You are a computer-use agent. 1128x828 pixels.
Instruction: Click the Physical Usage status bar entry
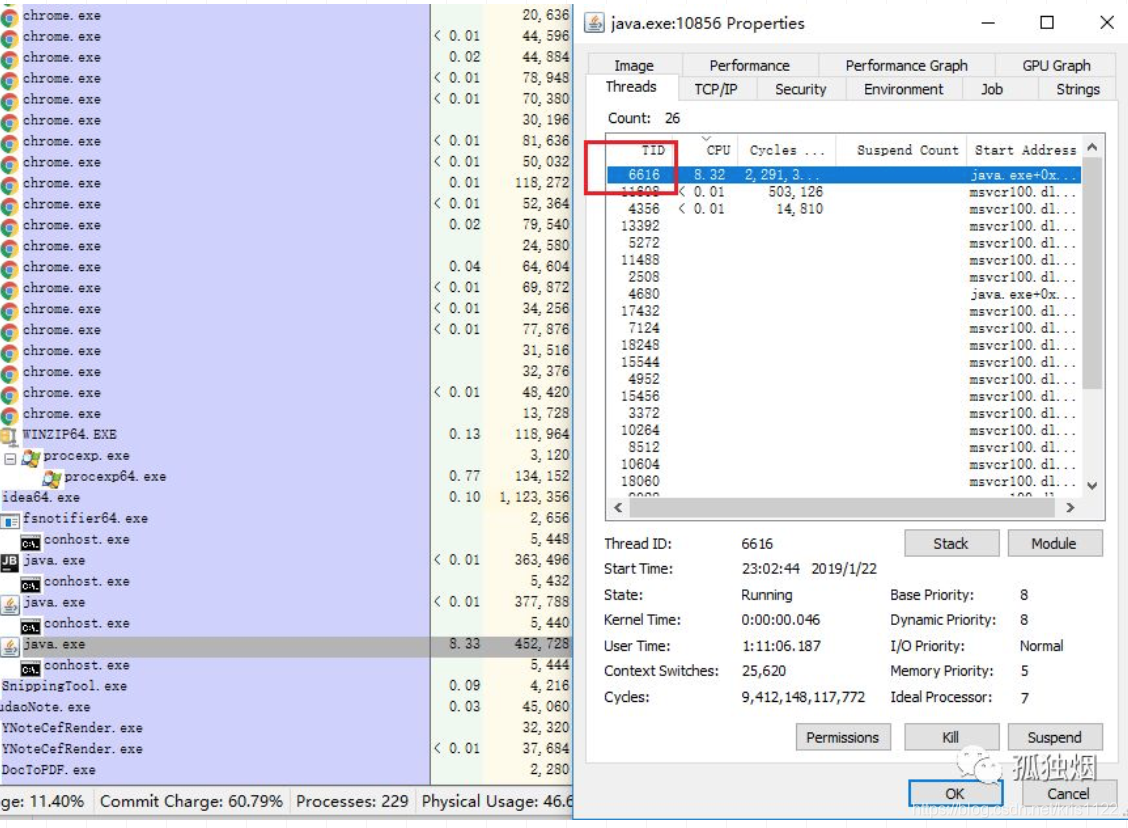(496, 801)
